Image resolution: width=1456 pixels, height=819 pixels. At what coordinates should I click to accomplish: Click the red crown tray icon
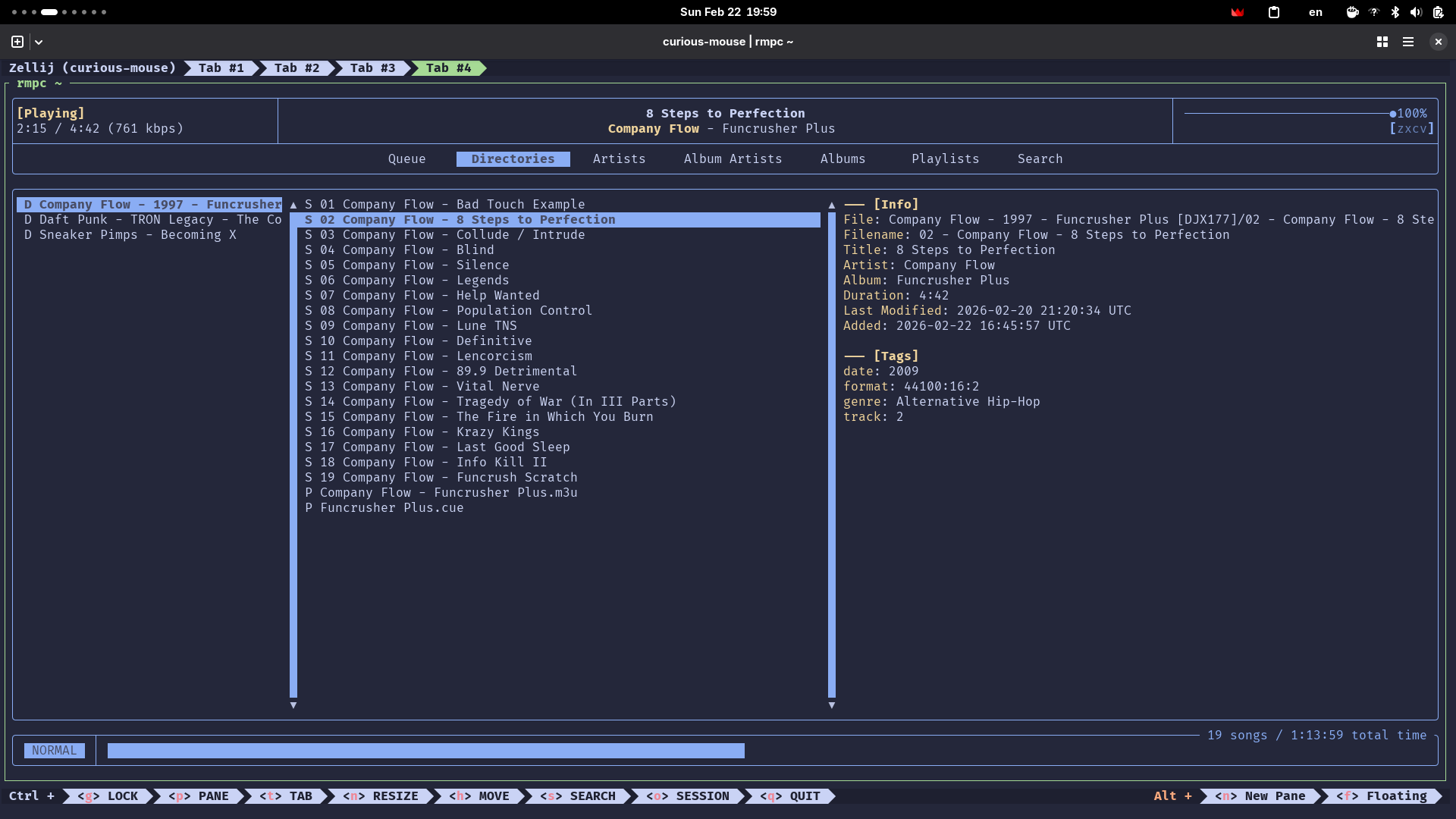tap(1237, 12)
